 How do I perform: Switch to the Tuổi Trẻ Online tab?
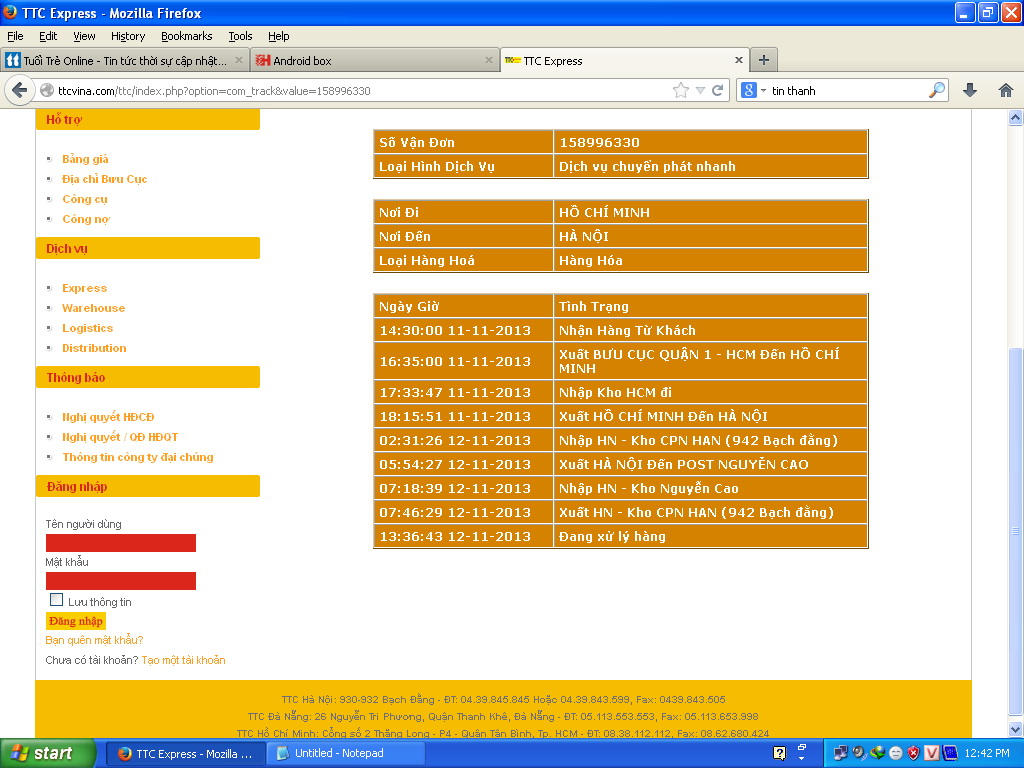point(124,60)
